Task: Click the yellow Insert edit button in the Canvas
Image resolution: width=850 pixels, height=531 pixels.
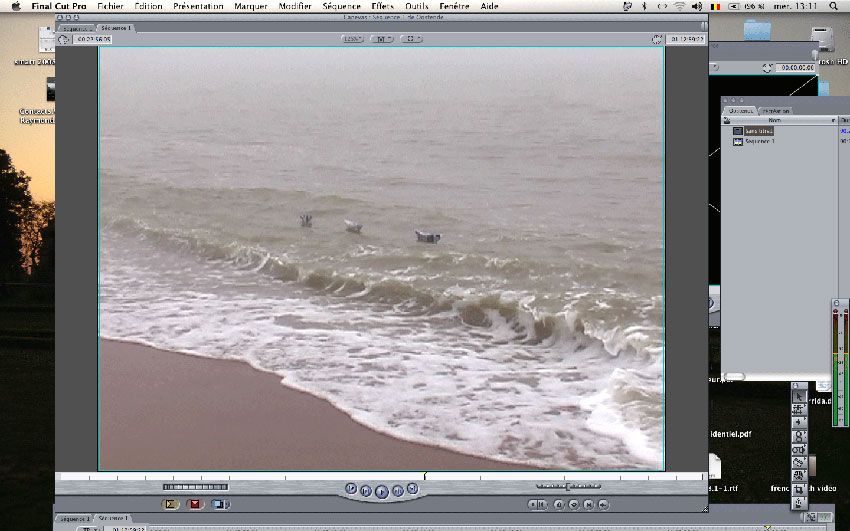Action: pos(170,504)
